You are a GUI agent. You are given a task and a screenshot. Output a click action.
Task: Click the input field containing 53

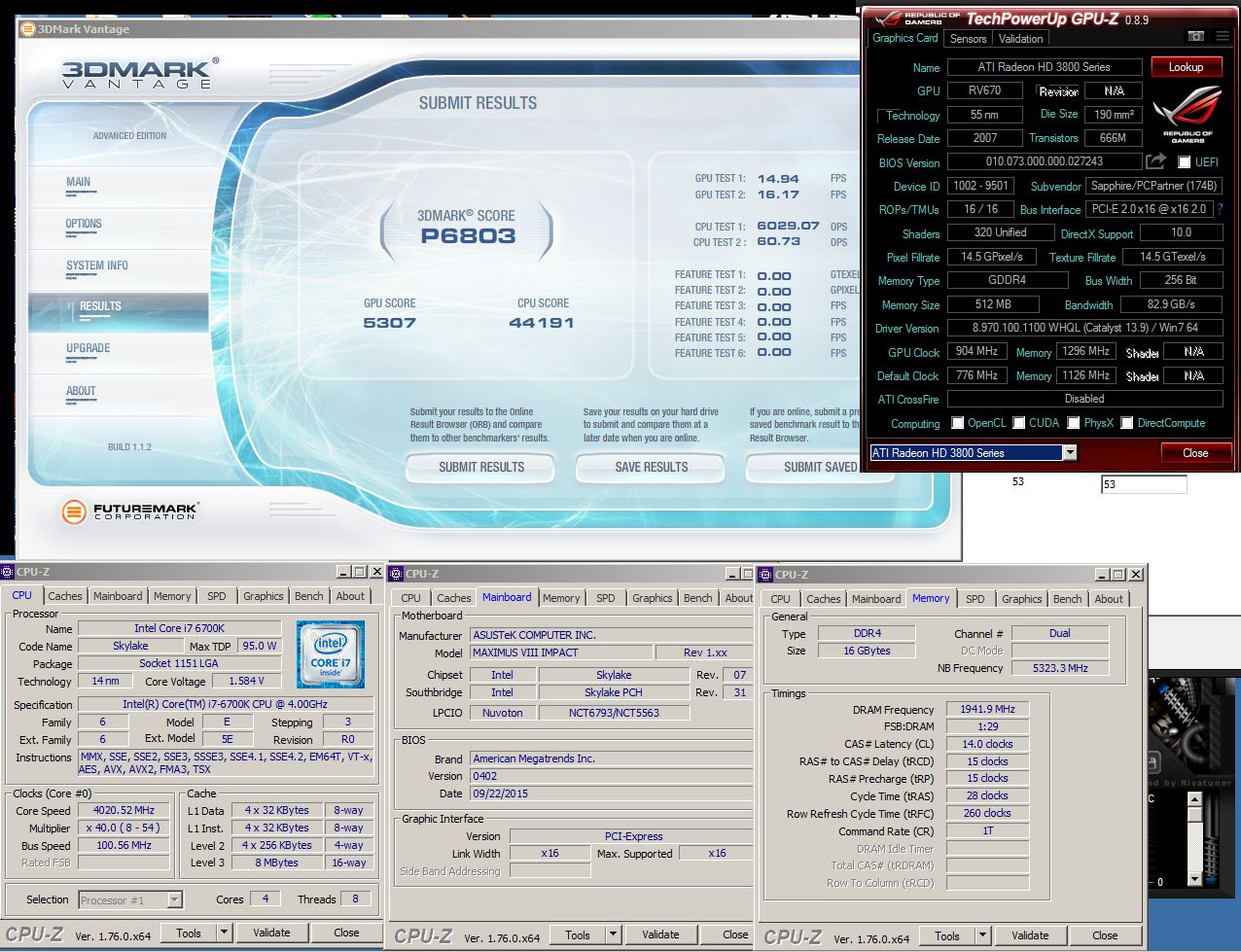click(x=1144, y=484)
